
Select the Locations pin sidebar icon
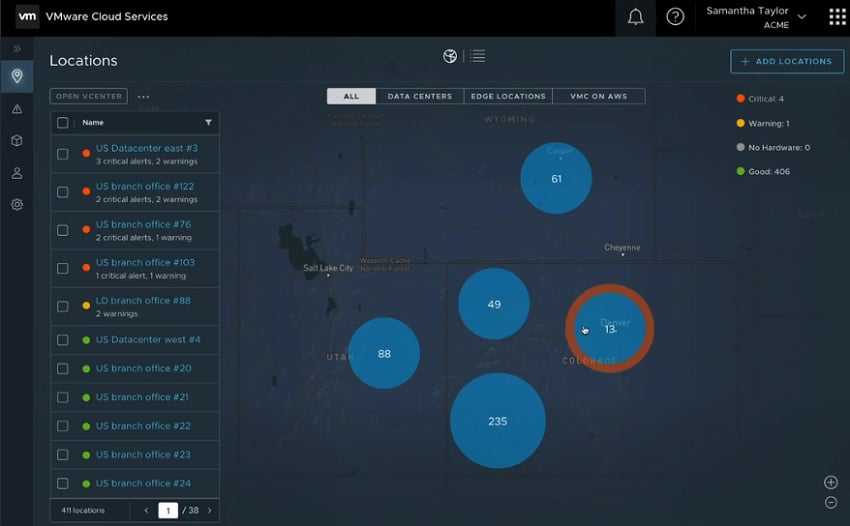point(17,76)
